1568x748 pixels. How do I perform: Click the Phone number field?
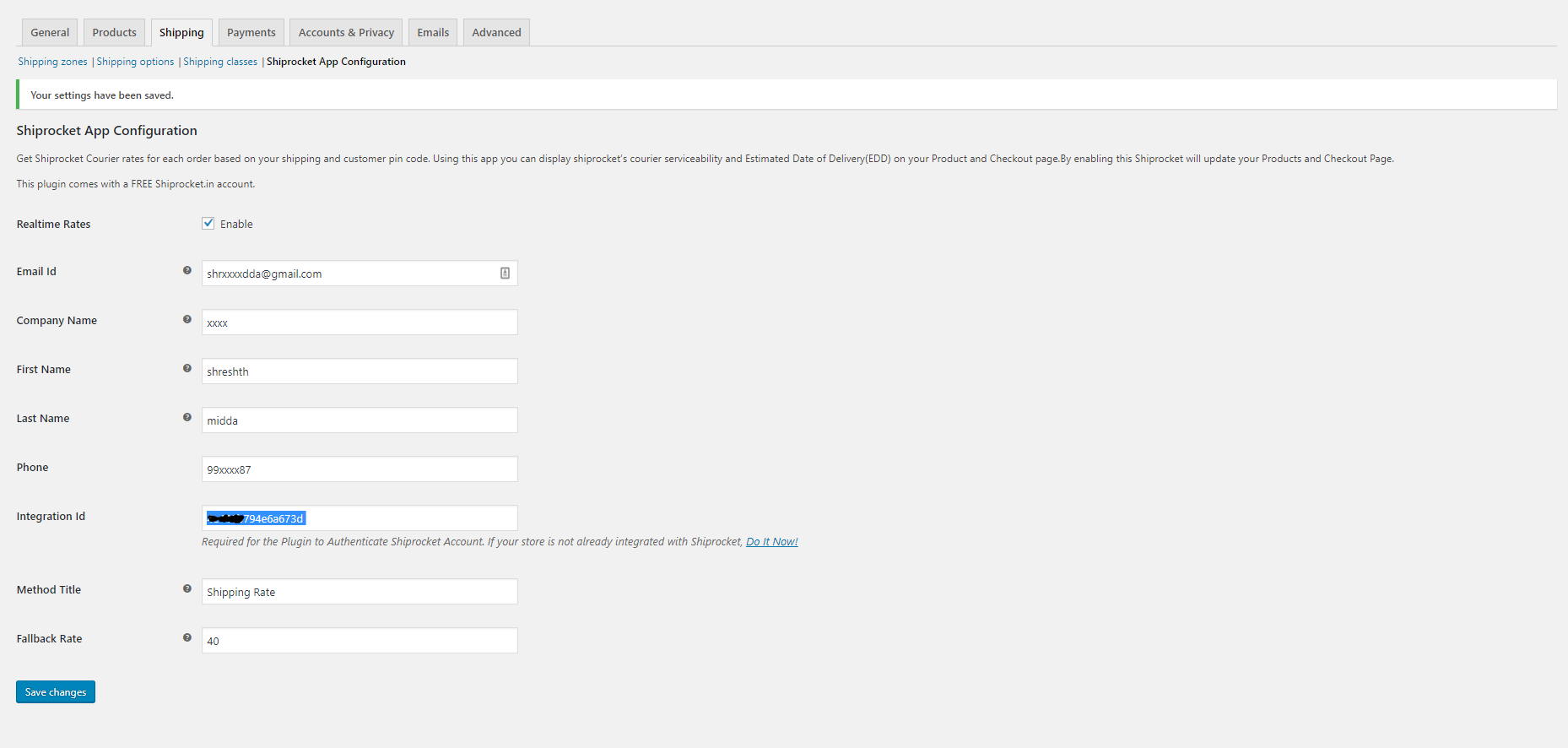[x=360, y=469]
